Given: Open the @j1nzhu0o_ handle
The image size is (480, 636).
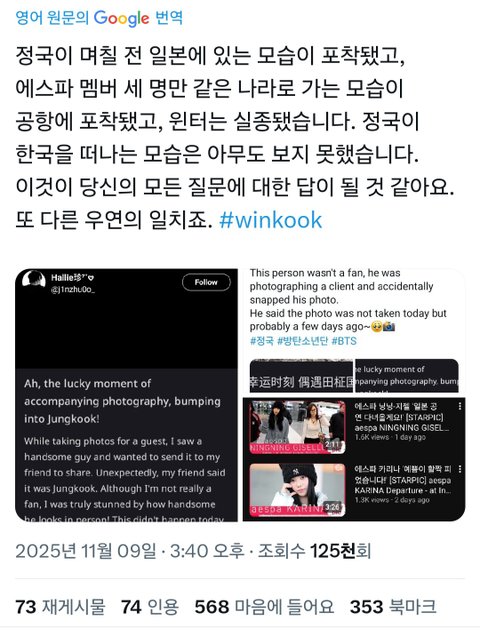Looking at the screenshot, I should pos(73,290).
